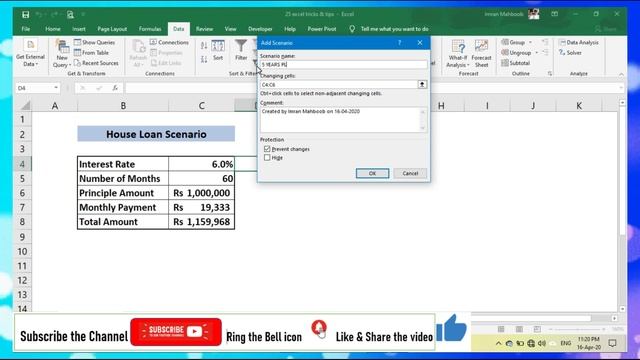Click Show Queries in Get & Transform
This screenshot has width=640, height=360.
tap(94, 42)
